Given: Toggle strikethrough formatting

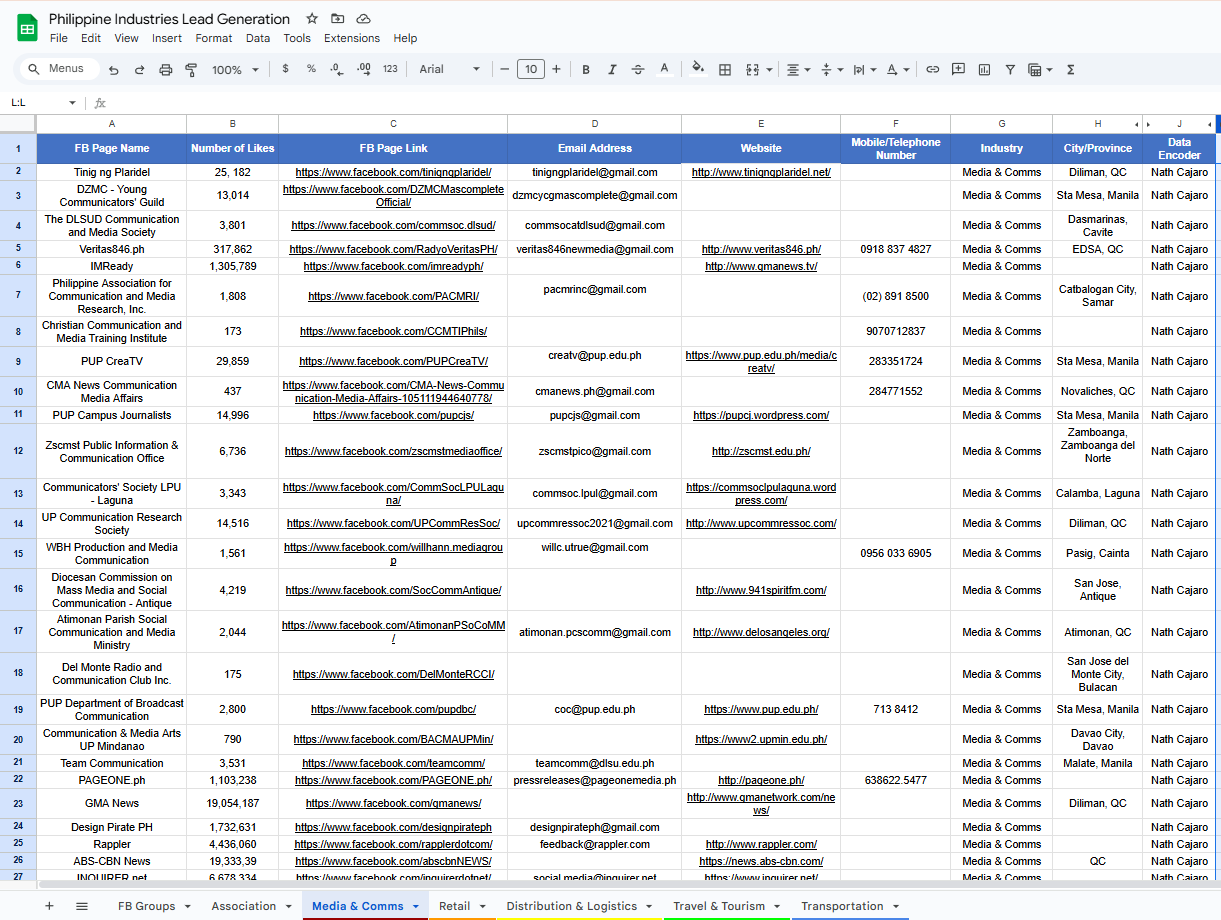Looking at the screenshot, I should (638, 70).
